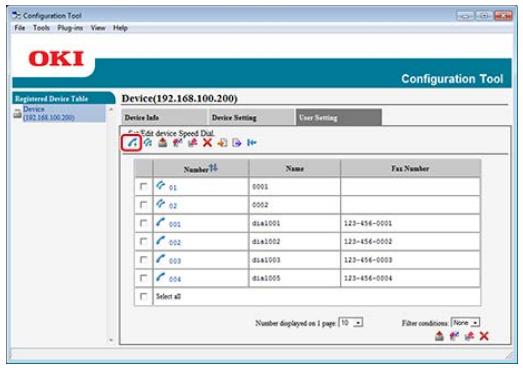Click the Name column header

click(295, 168)
